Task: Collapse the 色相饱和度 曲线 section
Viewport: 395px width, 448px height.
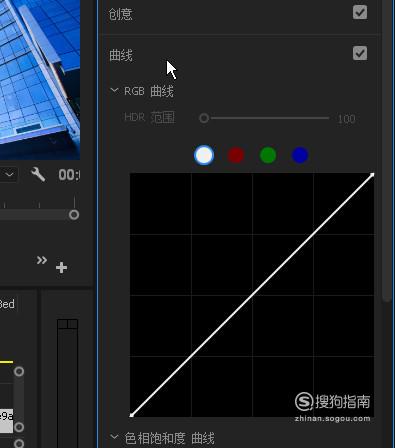Action: tap(114, 437)
